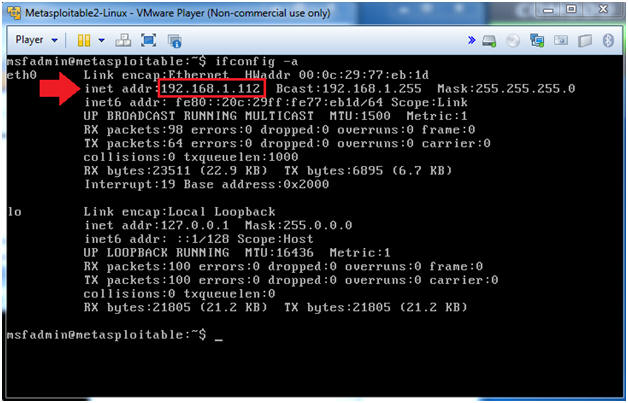Click the eth0 interface name
628x403 pixels.
(x=22, y=75)
